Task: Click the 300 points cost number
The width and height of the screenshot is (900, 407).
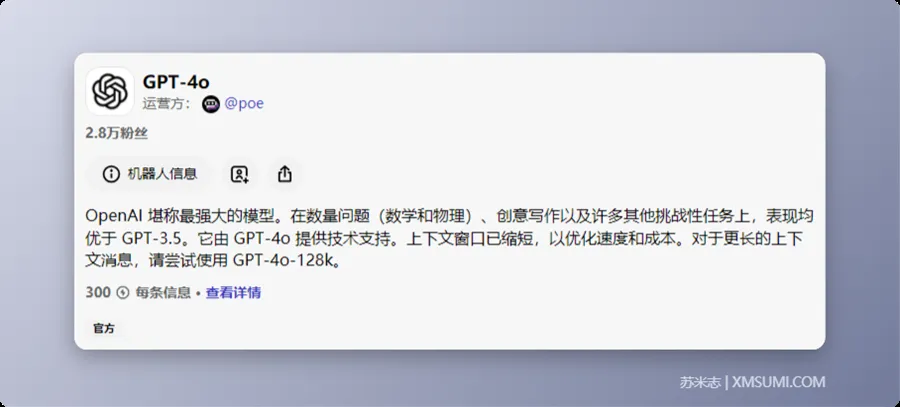Action: pos(98,293)
